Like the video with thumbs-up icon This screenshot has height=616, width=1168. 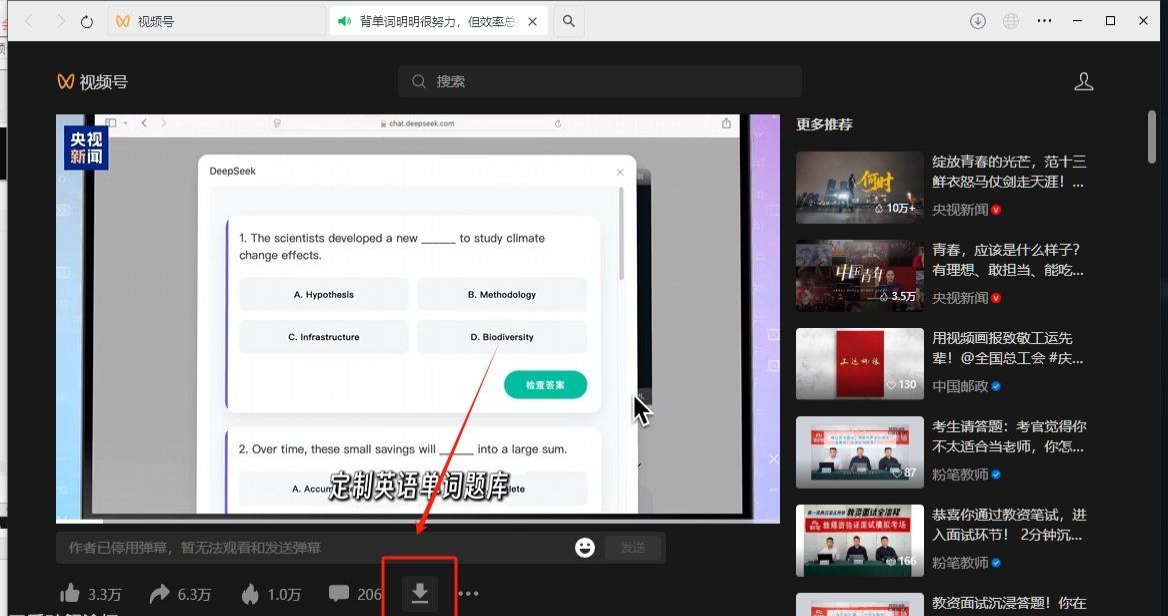point(70,594)
